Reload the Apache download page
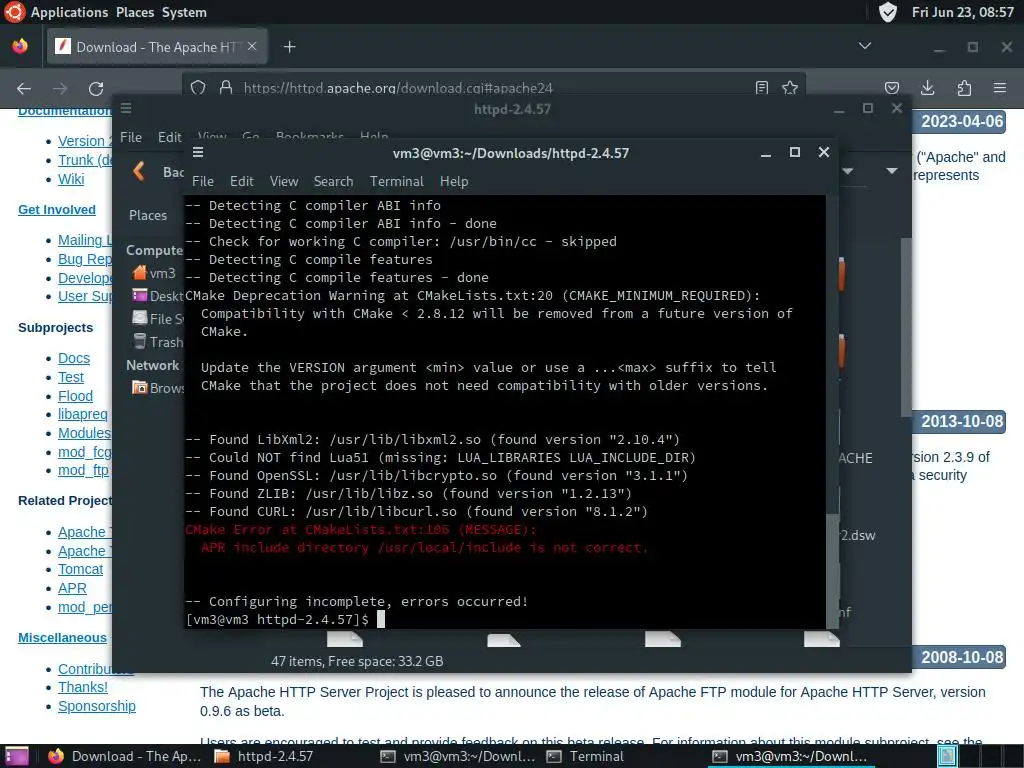This screenshot has width=1024, height=768. (96, 88)
